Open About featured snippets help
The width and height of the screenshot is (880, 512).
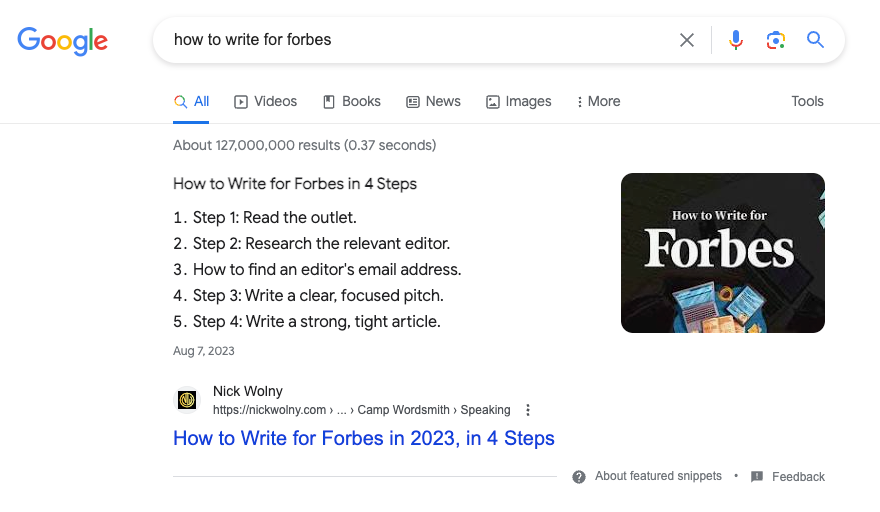pyautogui.click(x=658, y=476)
